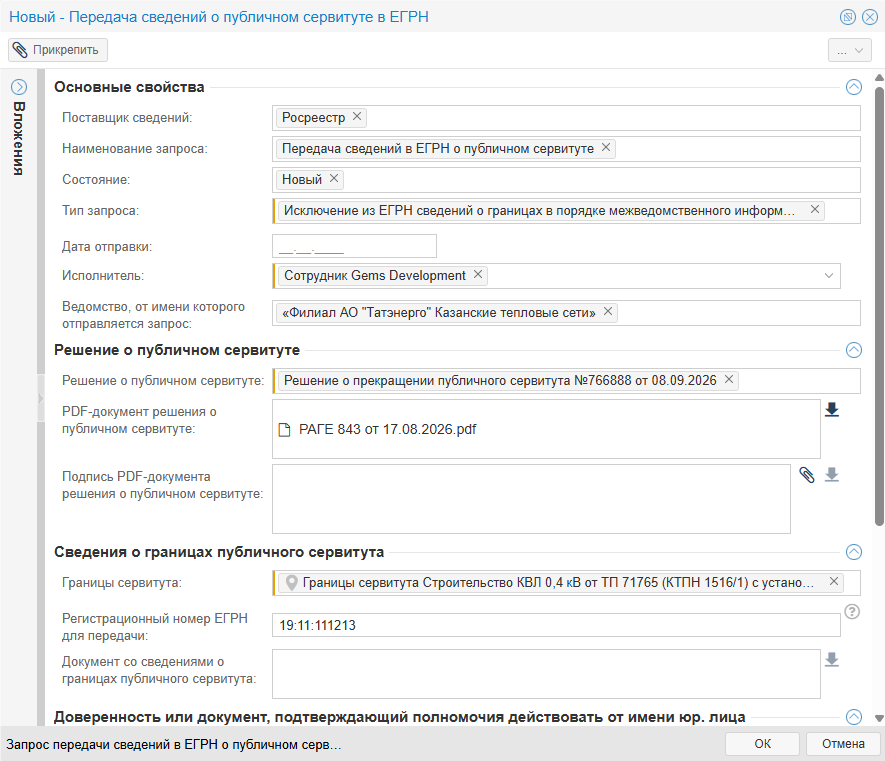
Task: Remove the Новый state tag
Action: click(334, 178)
